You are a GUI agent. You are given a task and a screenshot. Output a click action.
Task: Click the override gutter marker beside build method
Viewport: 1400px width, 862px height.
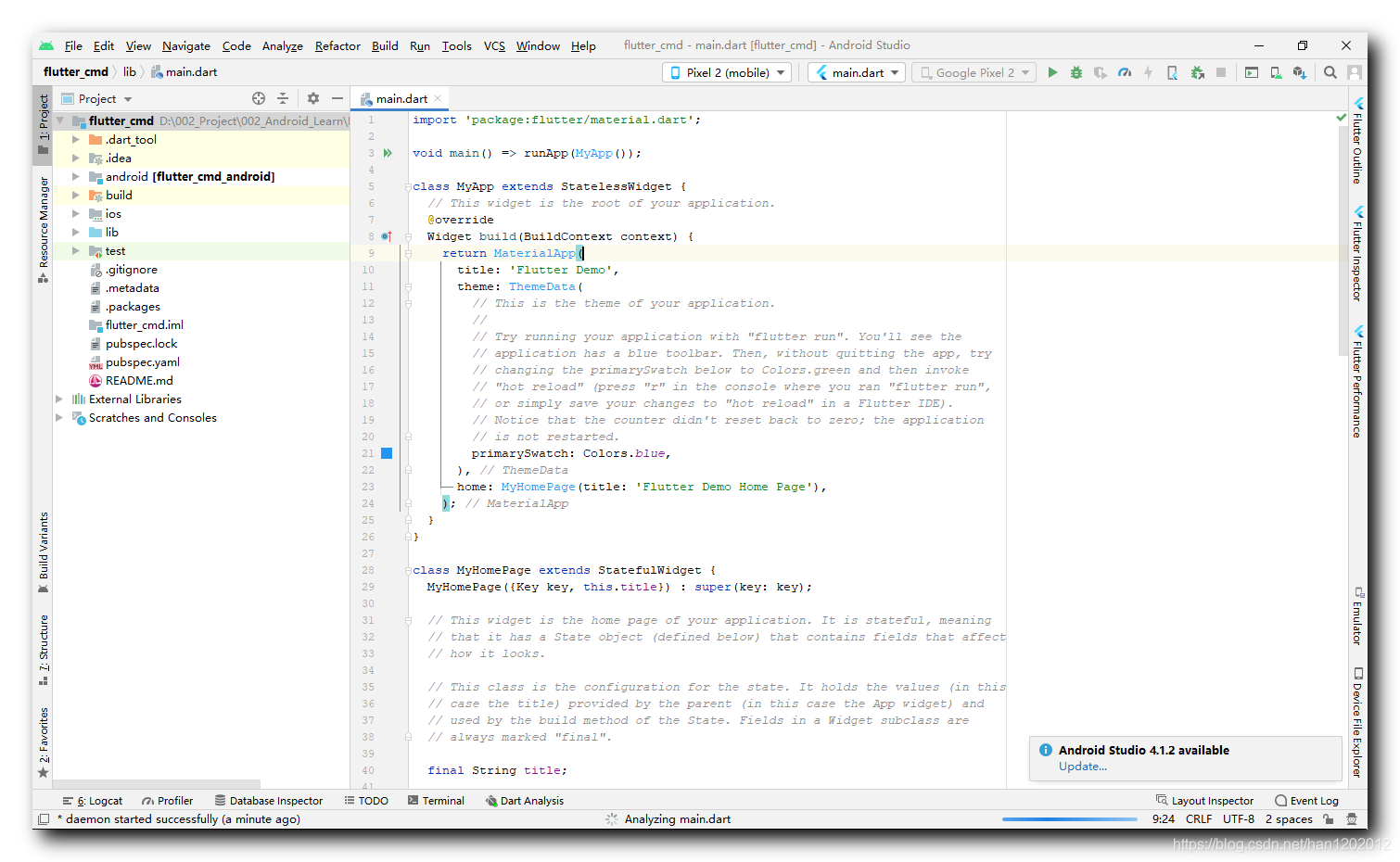[387, 236]
